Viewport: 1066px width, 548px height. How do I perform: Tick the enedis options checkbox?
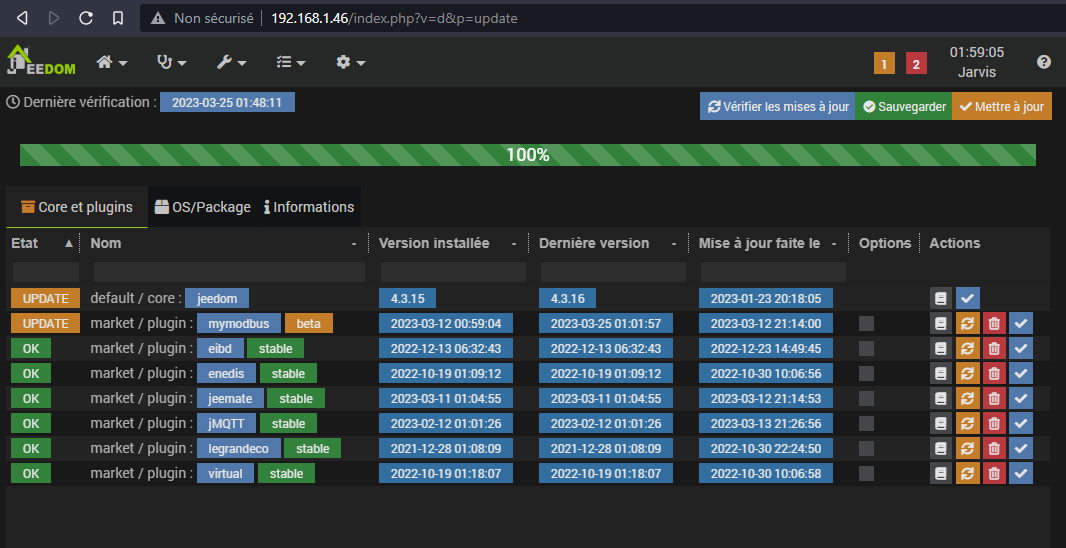[x=866, y=373]
